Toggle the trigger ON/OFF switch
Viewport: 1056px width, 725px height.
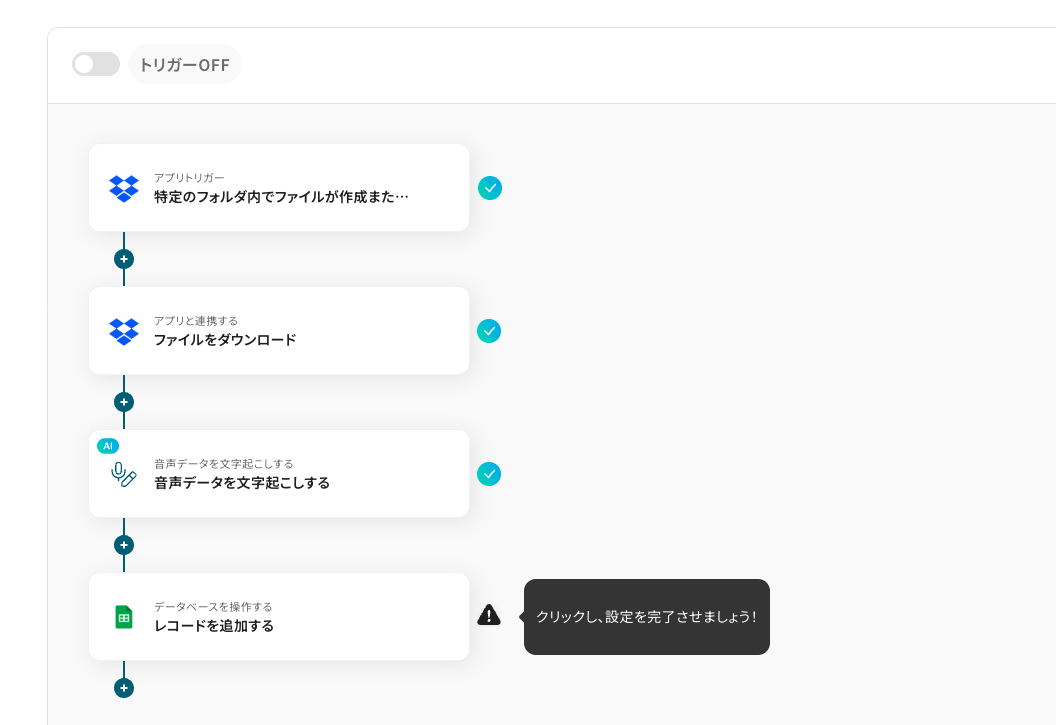[x=96, y=64]
